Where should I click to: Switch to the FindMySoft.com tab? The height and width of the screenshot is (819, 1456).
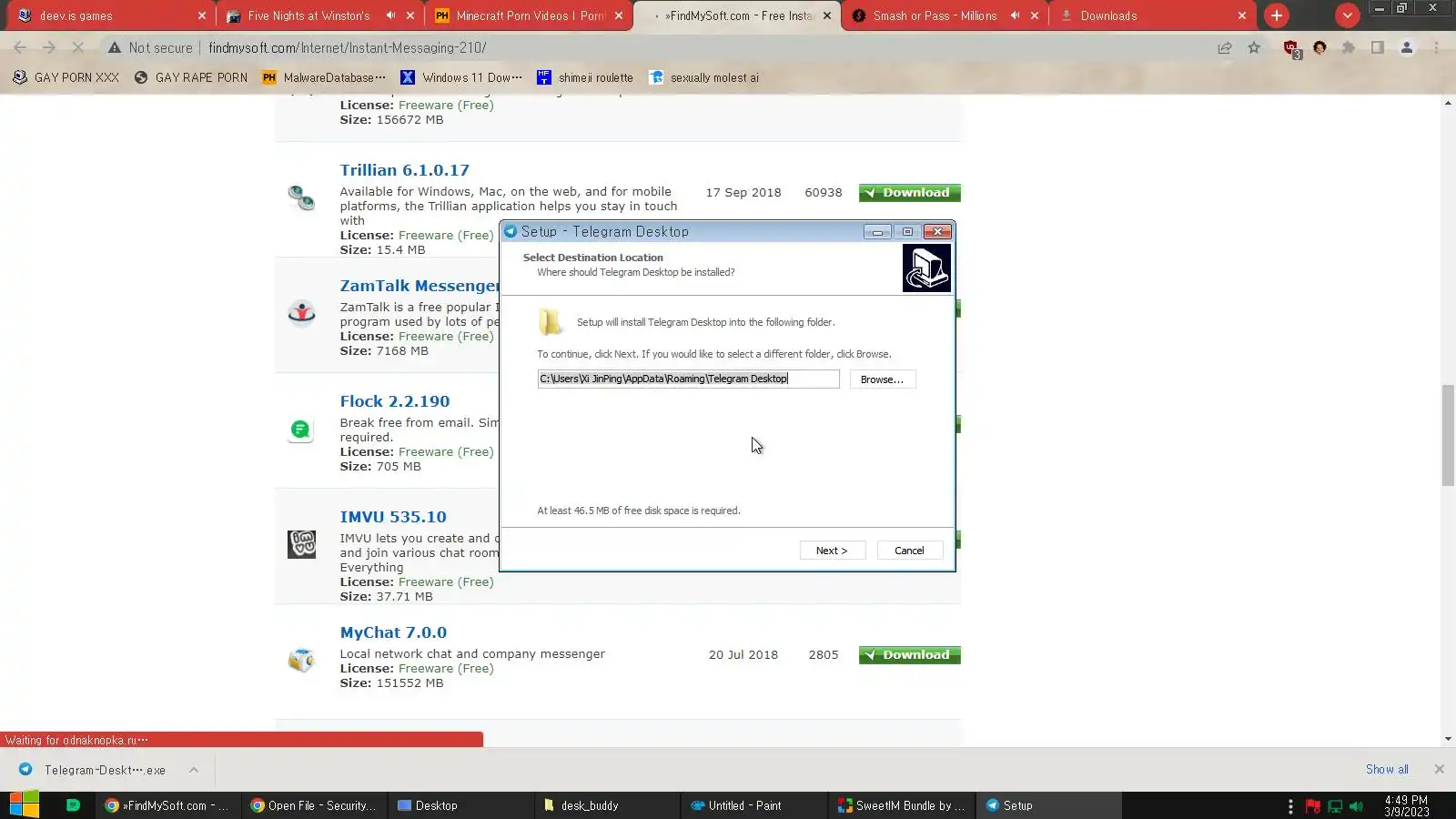tap(739, 15)
